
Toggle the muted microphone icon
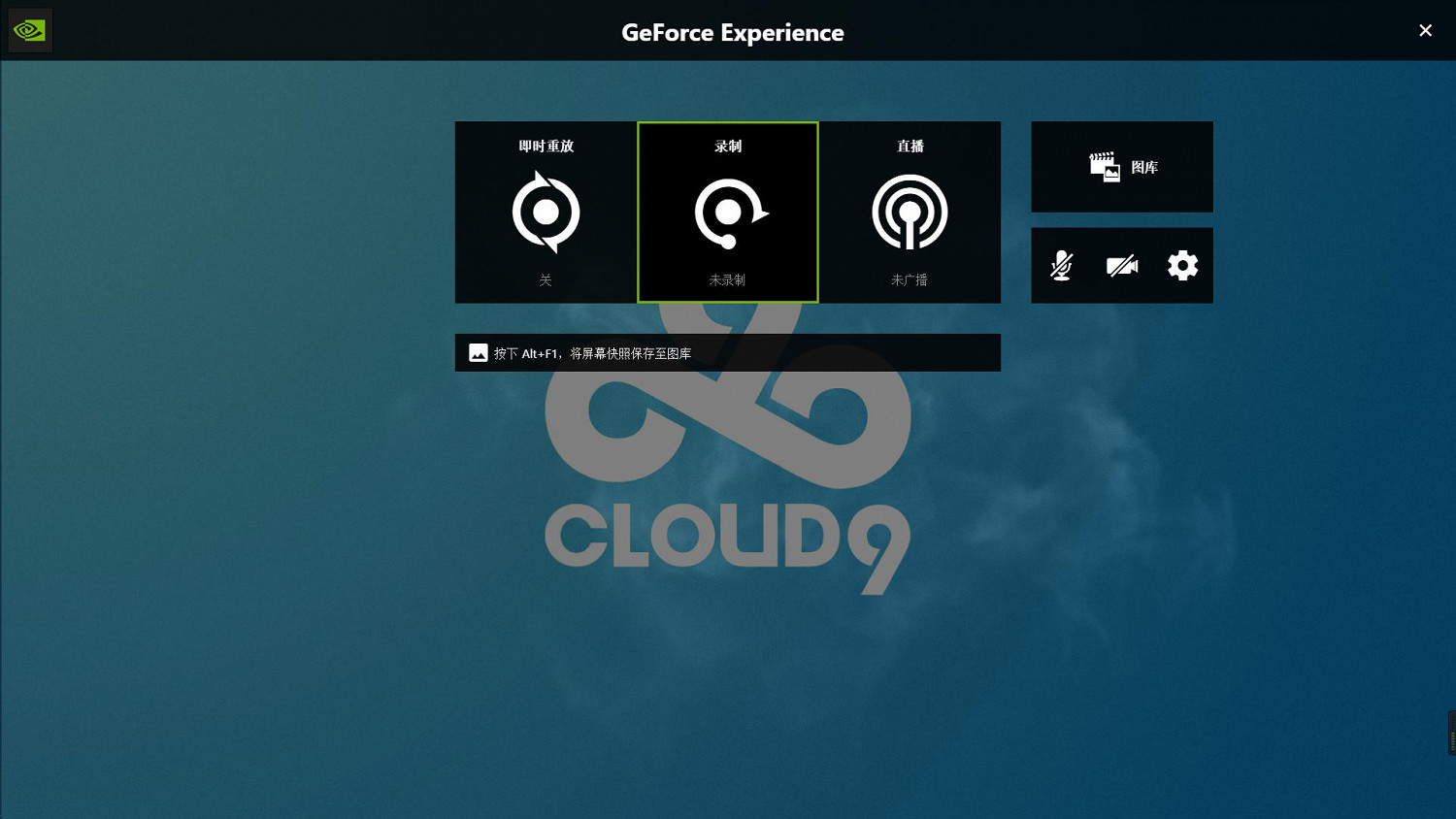tap(1061, 265)
